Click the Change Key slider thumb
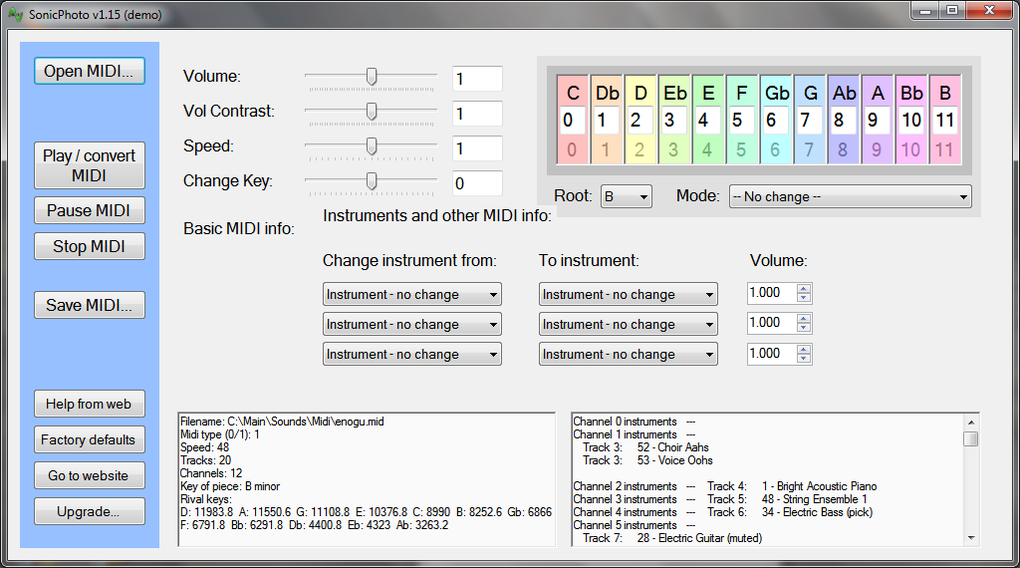The image size is (1020, 568). pyautogui.click(x=371, y=181)
